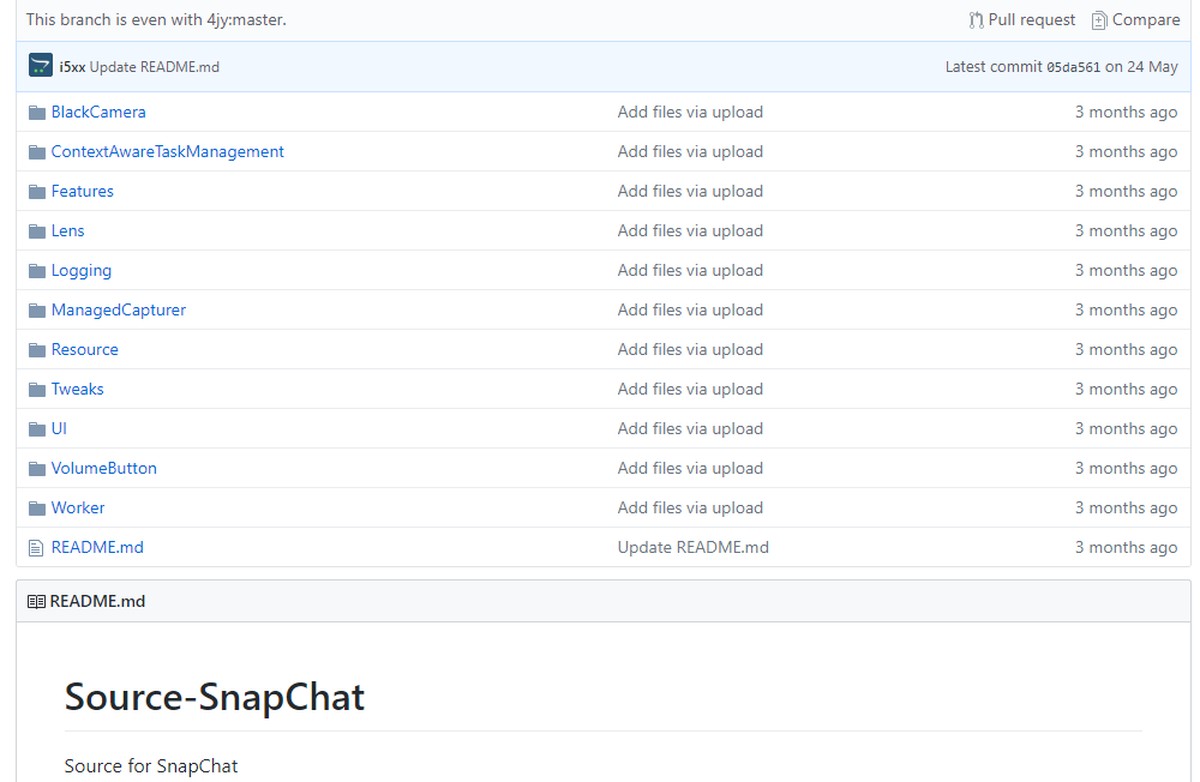Click the Worker folder icon
This screenshot has height=782, width=1200.
point(37,508)
